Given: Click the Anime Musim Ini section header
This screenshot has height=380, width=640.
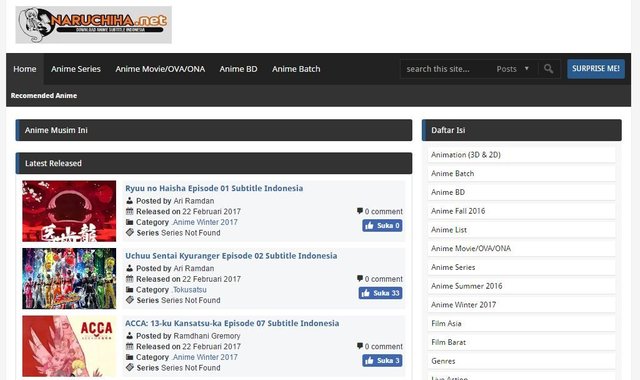Looking at the screenshot, I should pos(214,130).
